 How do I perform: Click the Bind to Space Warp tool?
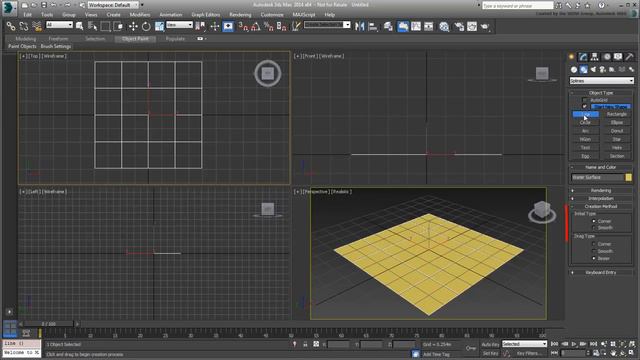[x=37, y=27]
